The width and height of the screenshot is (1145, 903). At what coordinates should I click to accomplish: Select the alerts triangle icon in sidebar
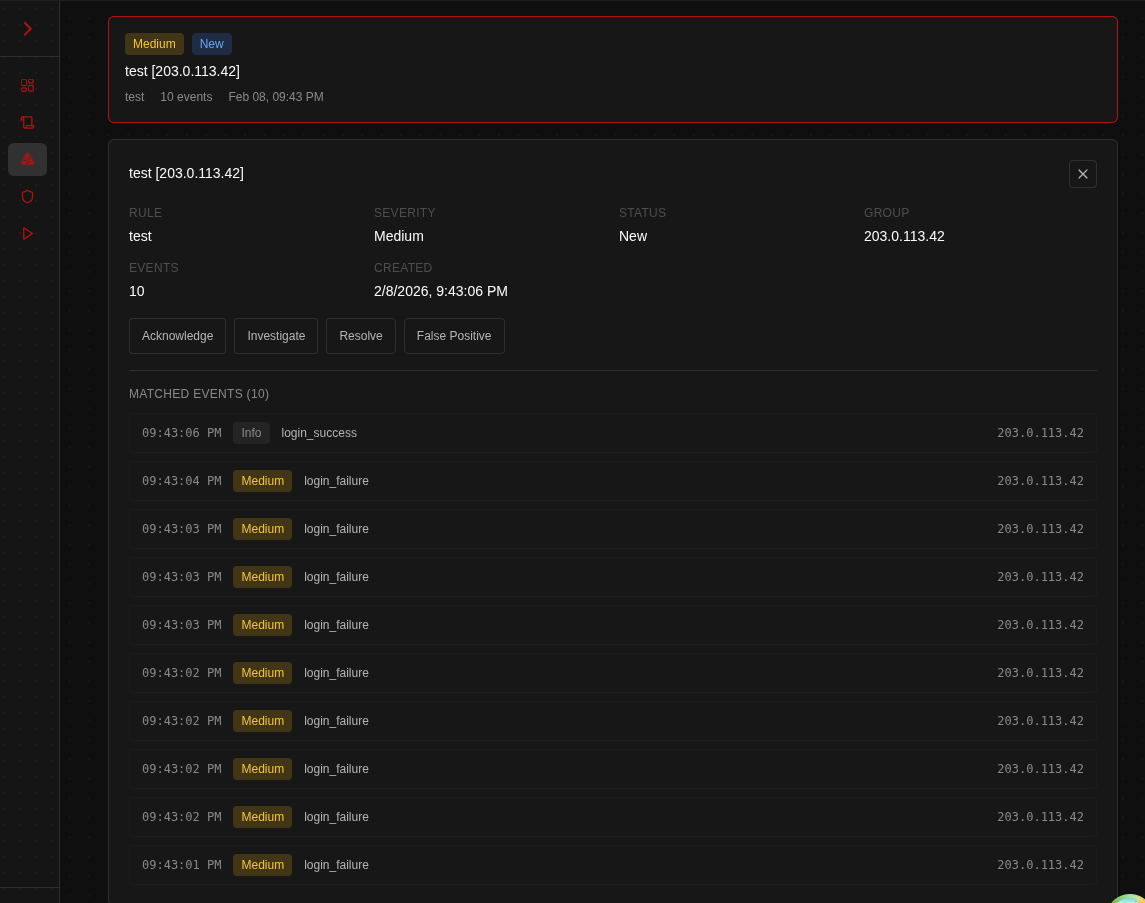coord(28,159)
